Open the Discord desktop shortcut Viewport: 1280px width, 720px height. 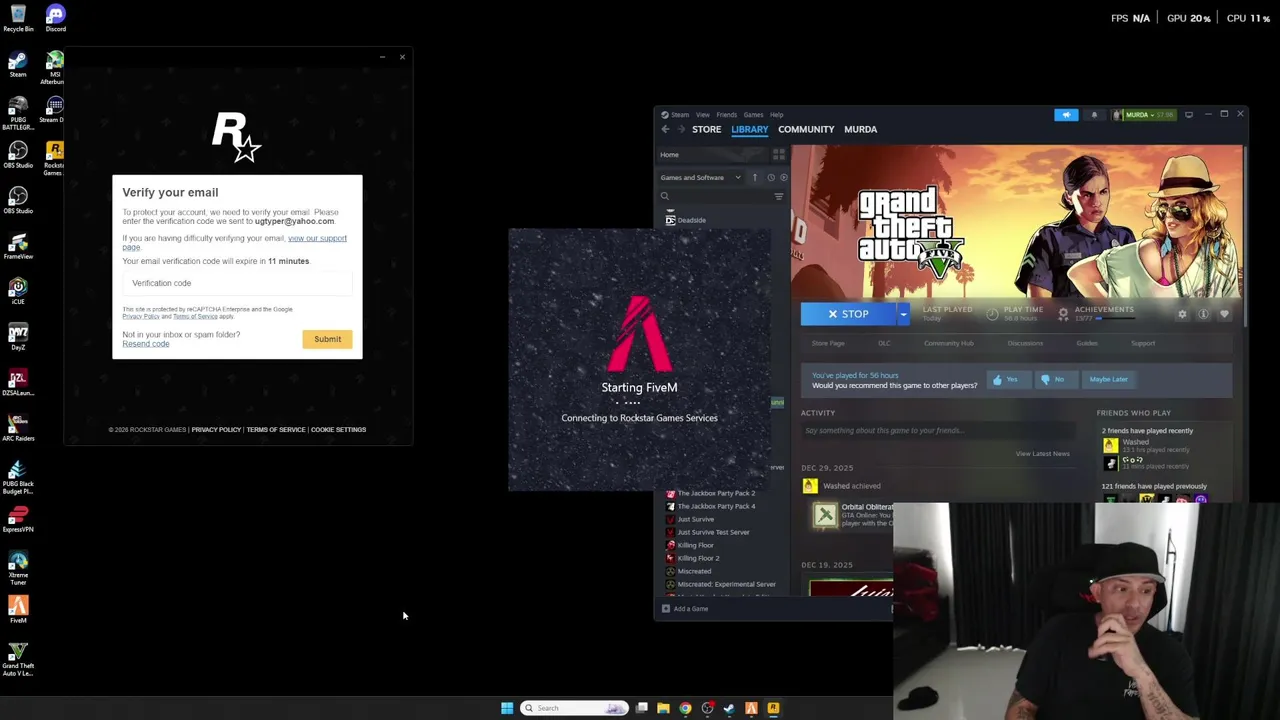[x=55, y=18]
